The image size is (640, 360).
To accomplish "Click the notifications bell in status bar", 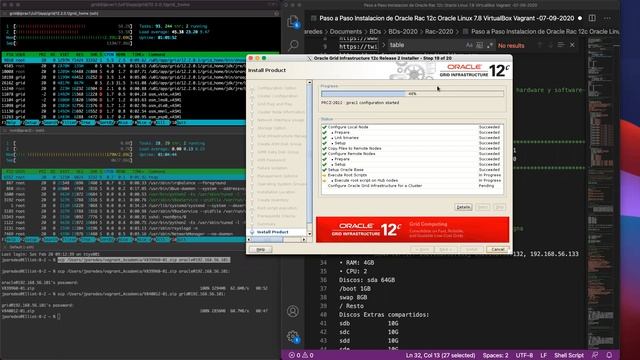I will (x=609, y=356).
